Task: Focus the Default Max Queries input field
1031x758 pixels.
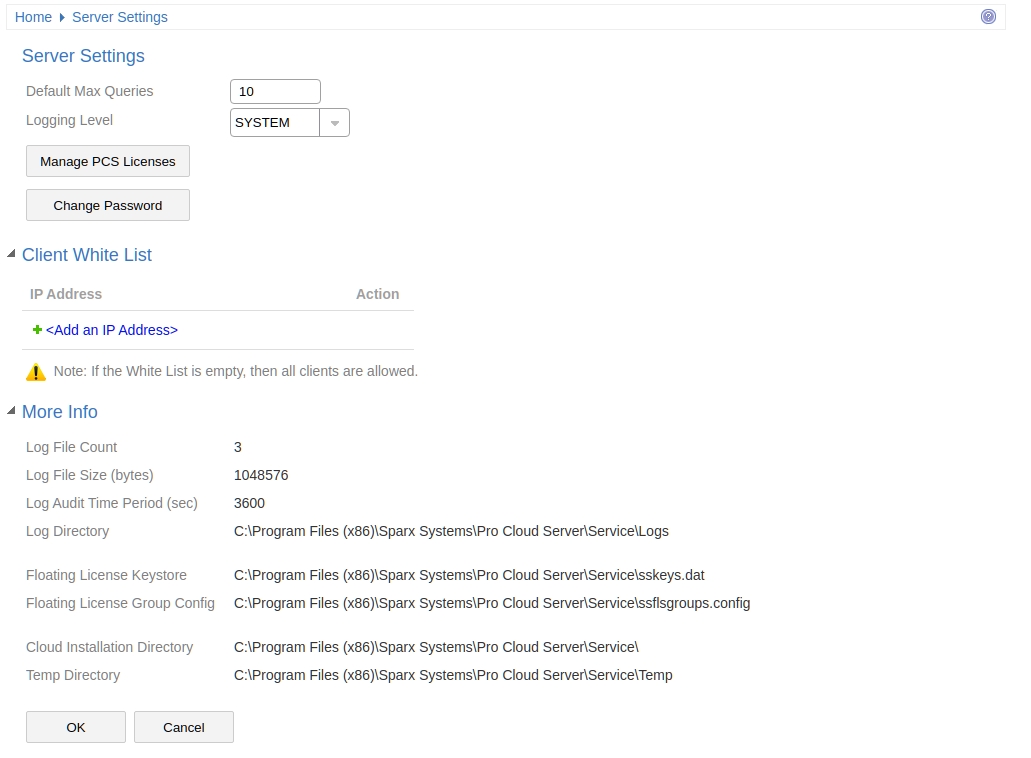Action: pos(275,92)
